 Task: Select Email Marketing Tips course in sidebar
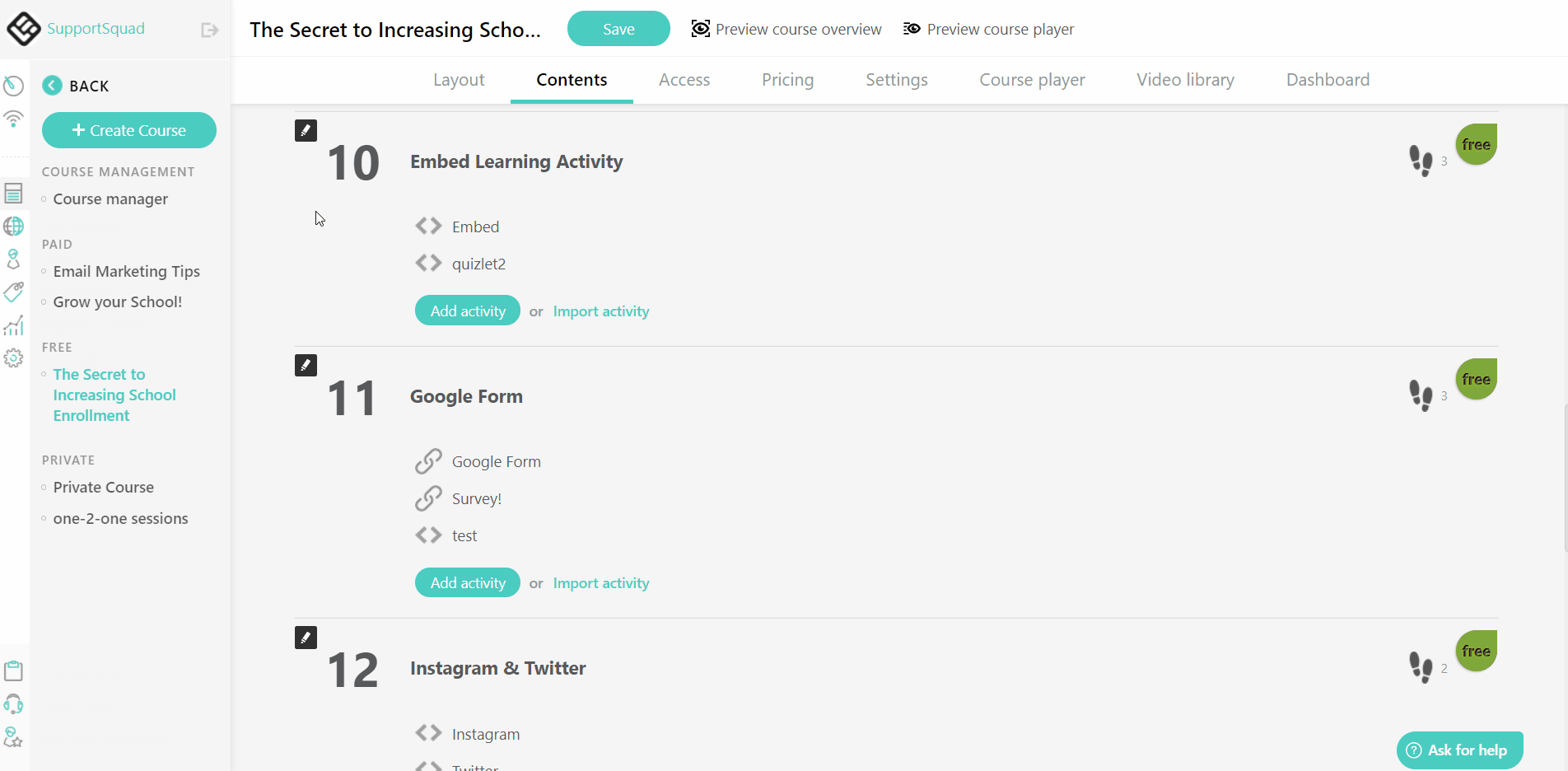(127, 271)
